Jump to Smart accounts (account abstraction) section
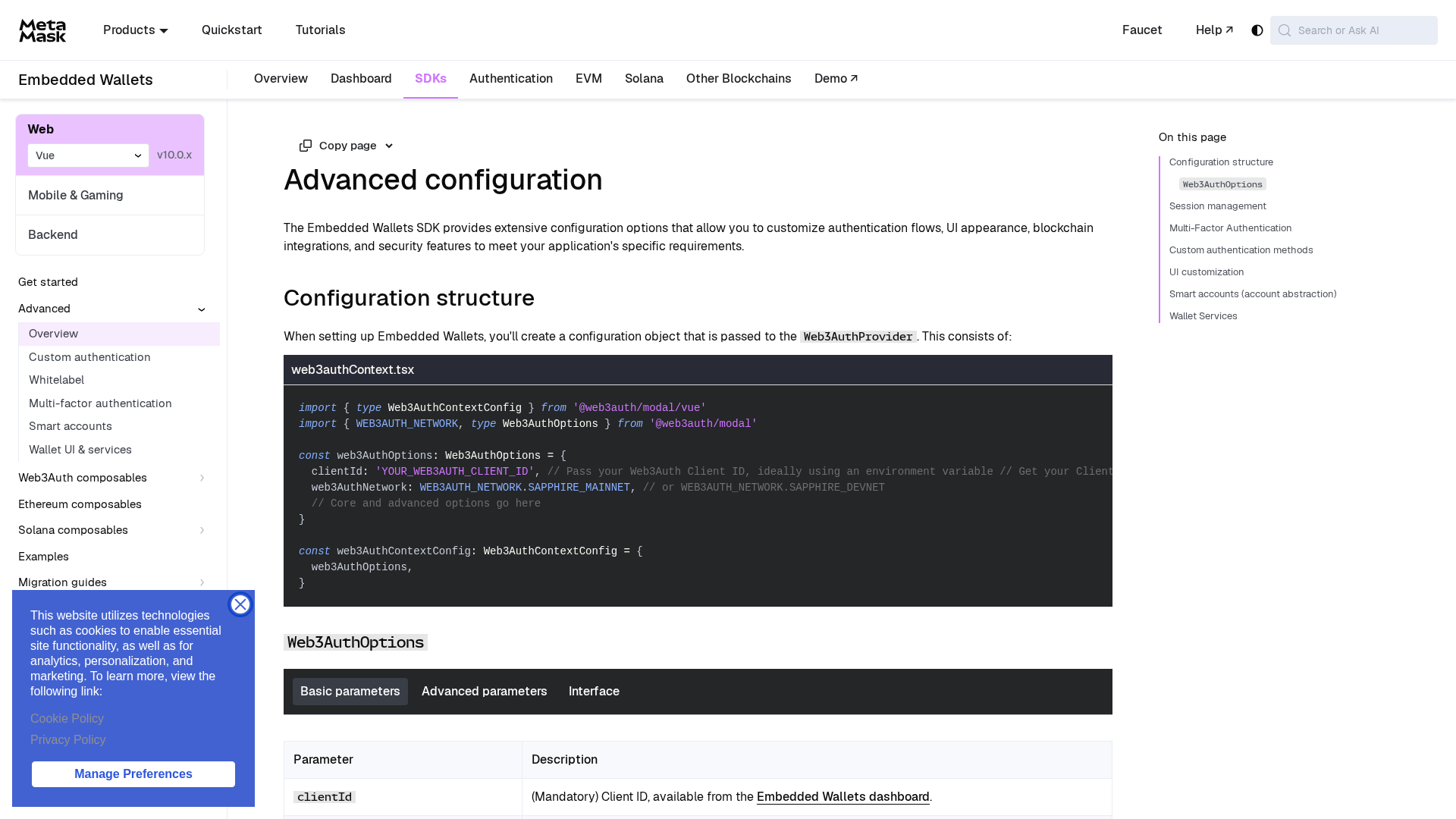Viewport: 1456px width, 819px height. point(1253,294)
